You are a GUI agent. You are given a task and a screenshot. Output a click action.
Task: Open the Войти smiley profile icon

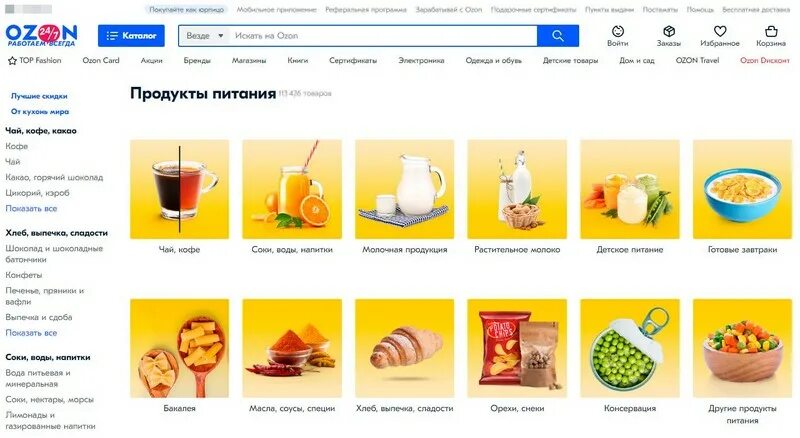[x=617, y=32]
